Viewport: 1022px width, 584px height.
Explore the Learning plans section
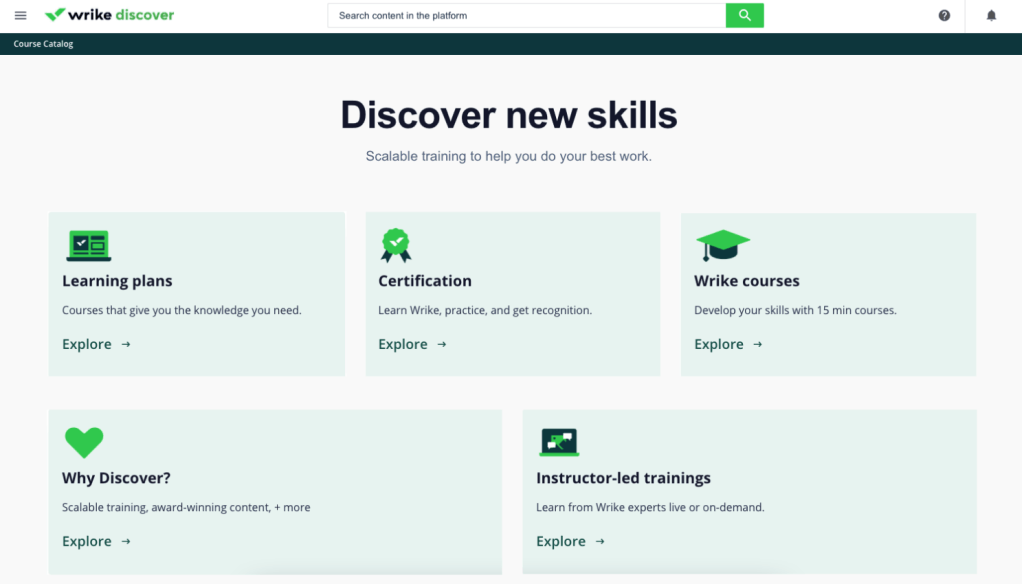coord(88,344)
